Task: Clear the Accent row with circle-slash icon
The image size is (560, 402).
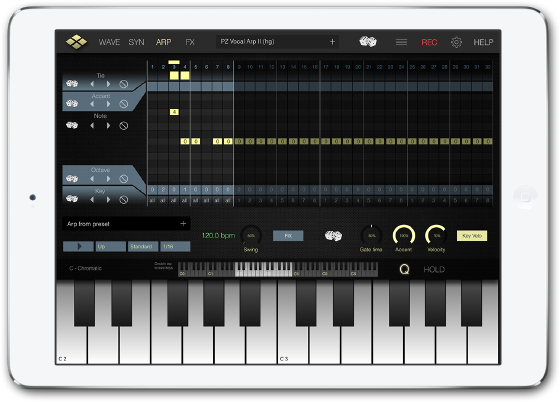Action: click(124, 104)
